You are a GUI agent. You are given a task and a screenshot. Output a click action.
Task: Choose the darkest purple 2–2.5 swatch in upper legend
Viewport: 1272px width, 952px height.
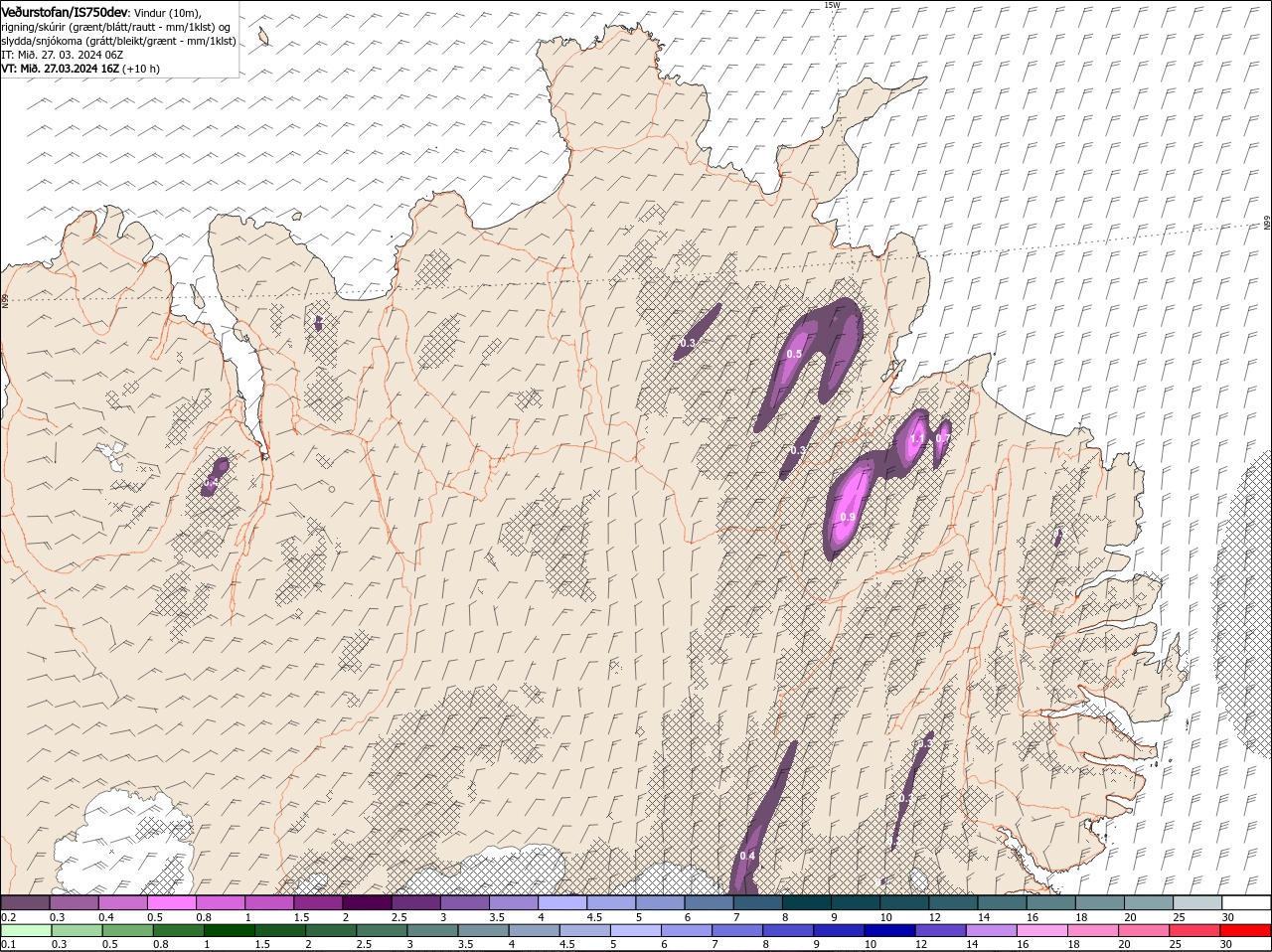367,902
